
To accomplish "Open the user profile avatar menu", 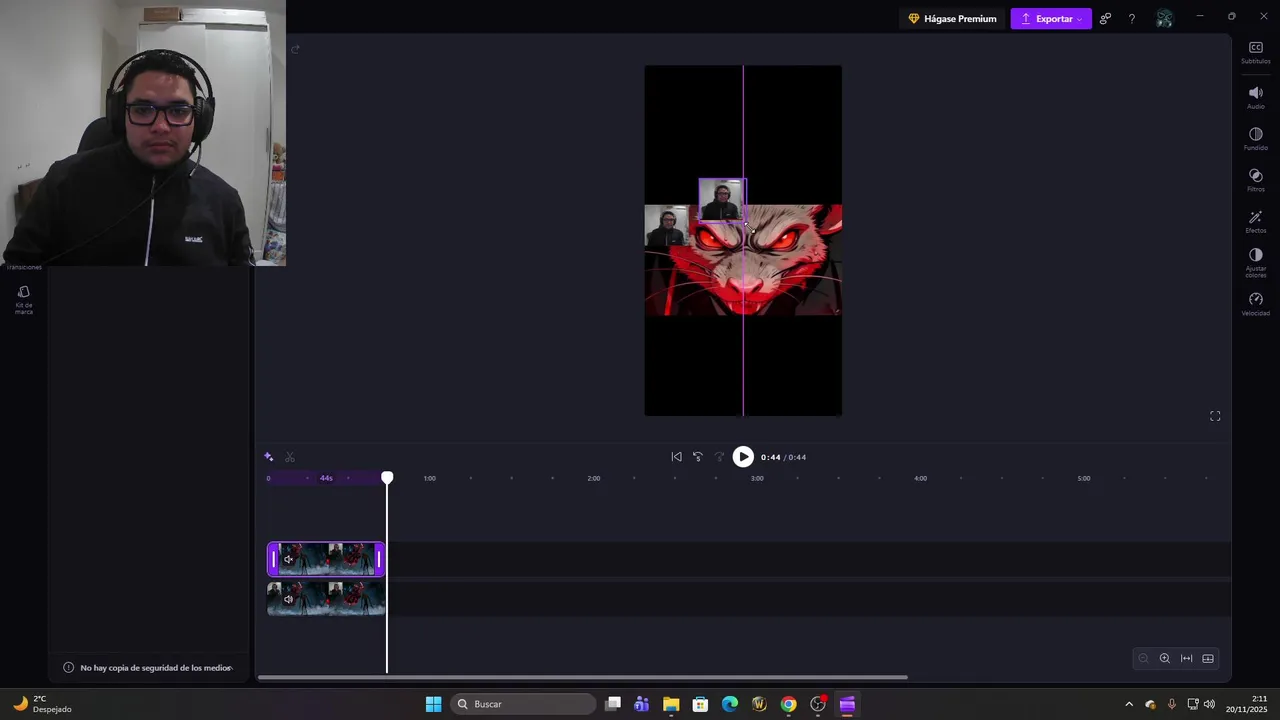I will [1164, 19].
